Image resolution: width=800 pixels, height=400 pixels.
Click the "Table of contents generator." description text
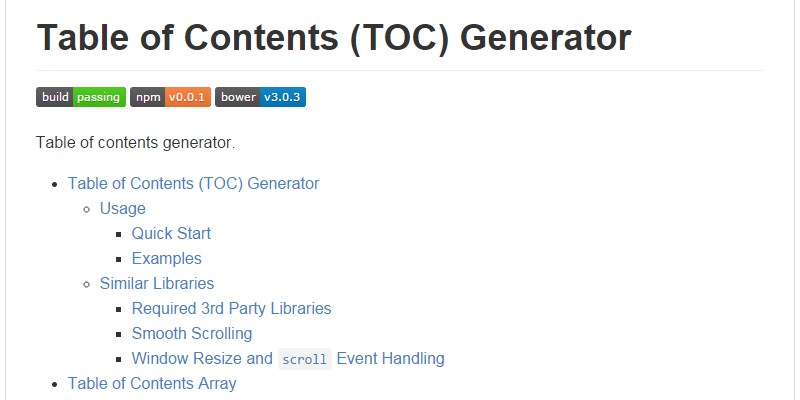135,142
